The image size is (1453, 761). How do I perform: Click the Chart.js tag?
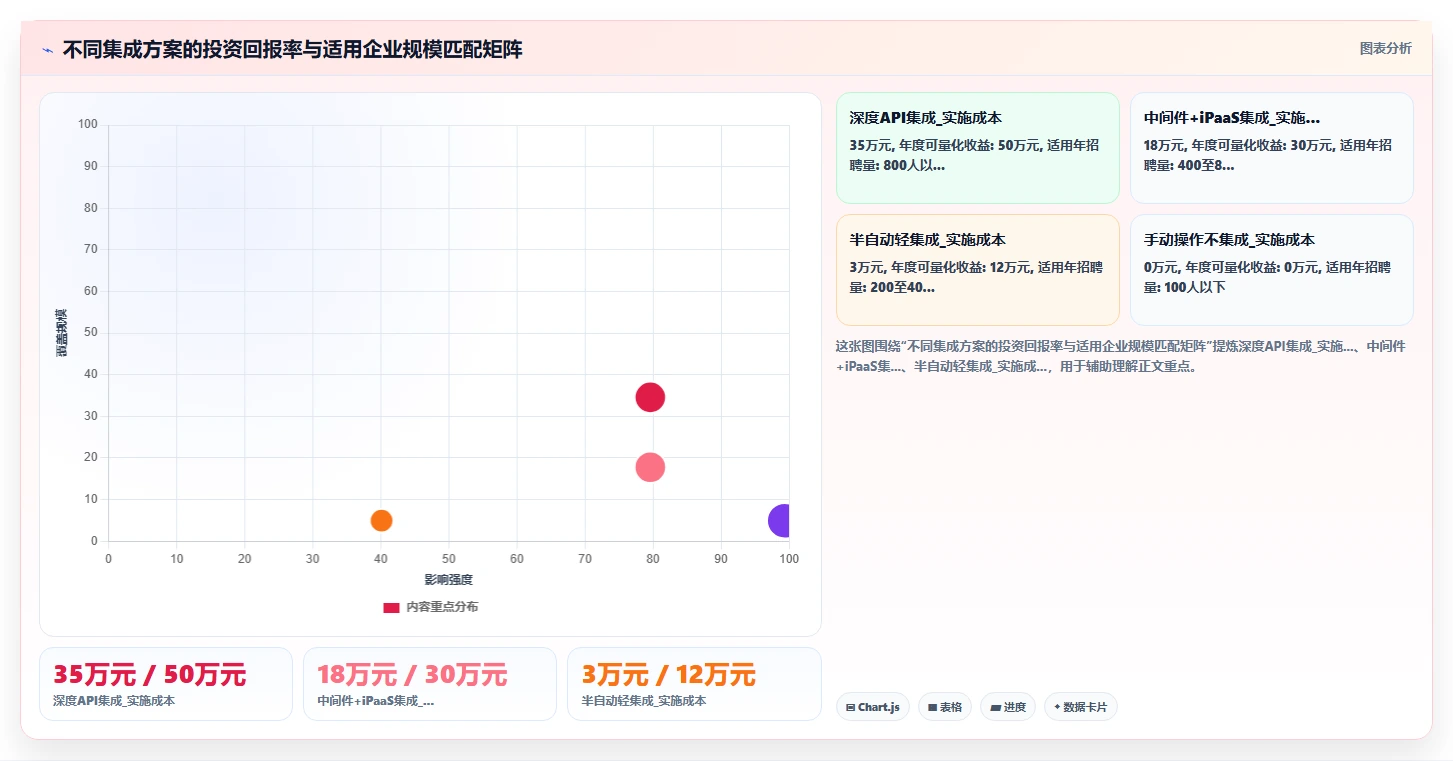[872, 707]
